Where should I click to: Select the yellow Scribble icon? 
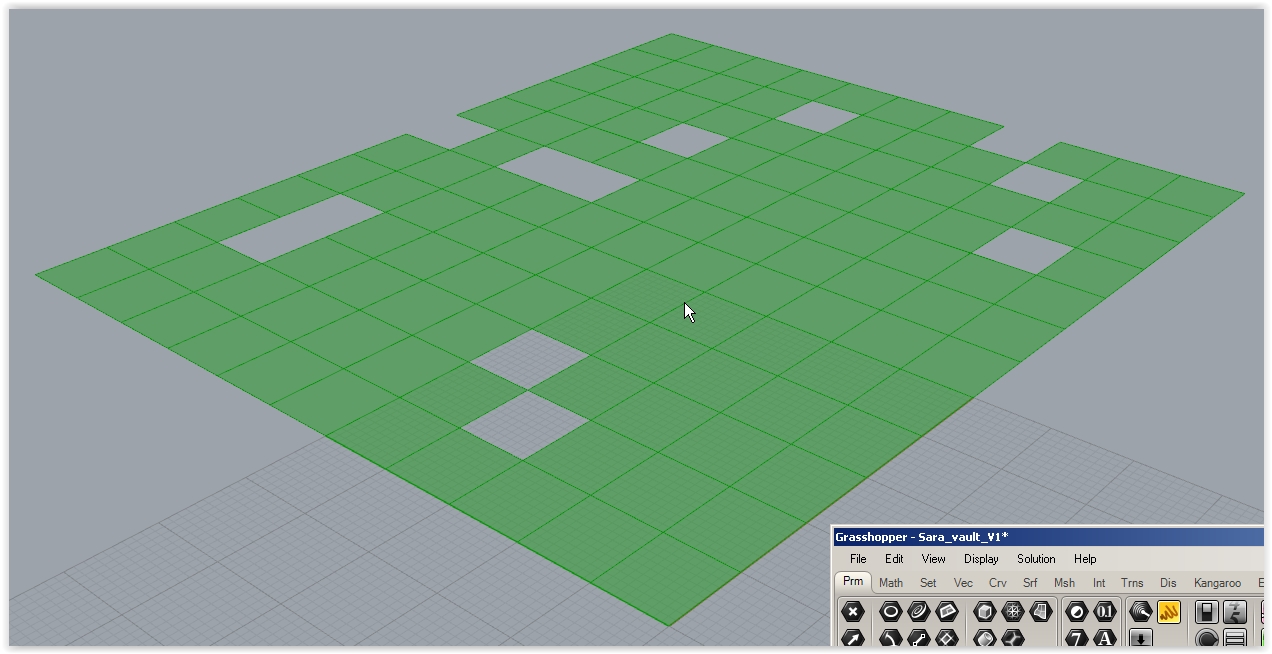[1169, 611]
